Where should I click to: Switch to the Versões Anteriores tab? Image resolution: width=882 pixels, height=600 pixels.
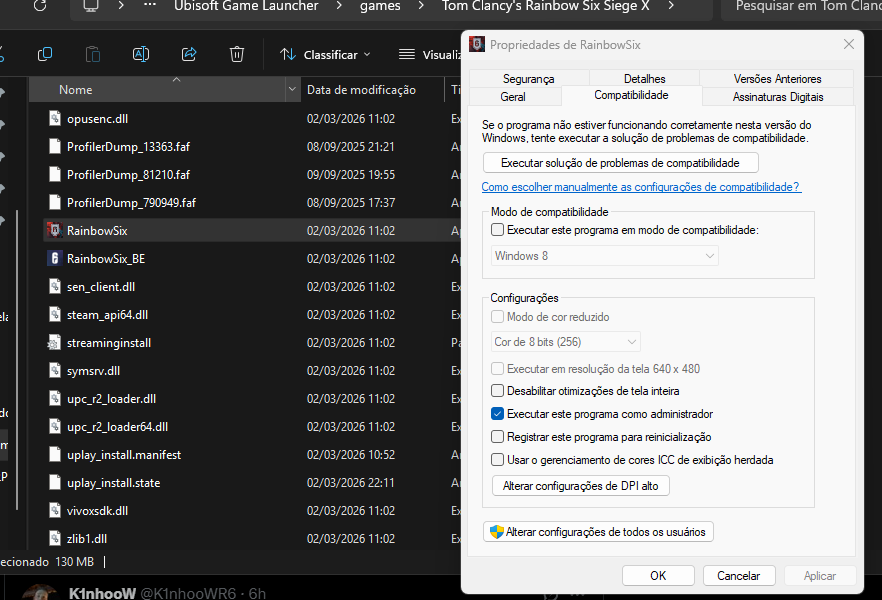click(x=777, y=79)
